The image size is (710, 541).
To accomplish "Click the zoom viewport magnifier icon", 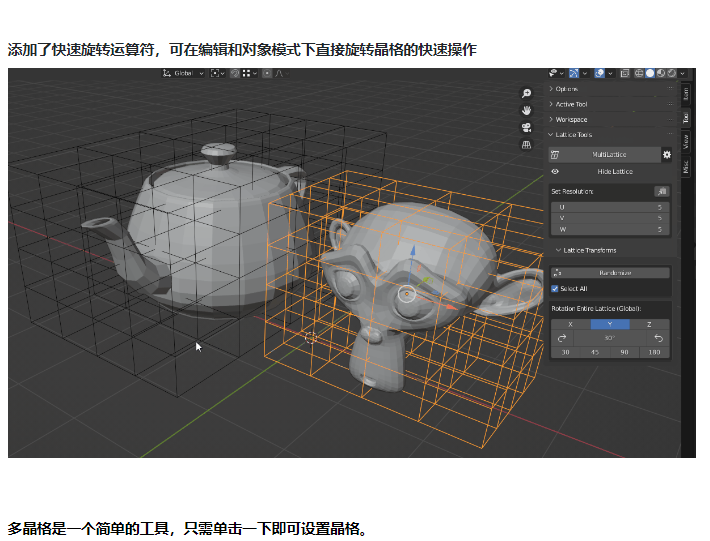I will click(x=526, y=93).
